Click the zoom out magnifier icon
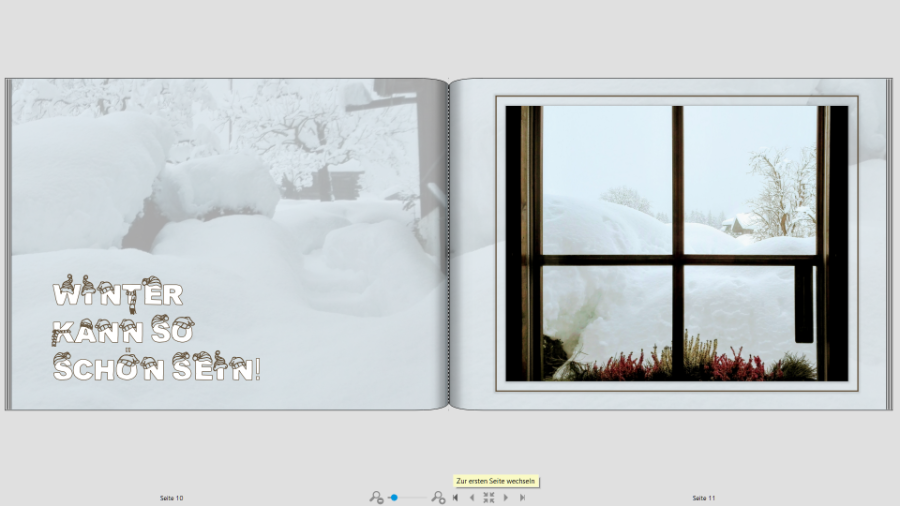This screenshot has height=506, width=900. coord(376,497)
